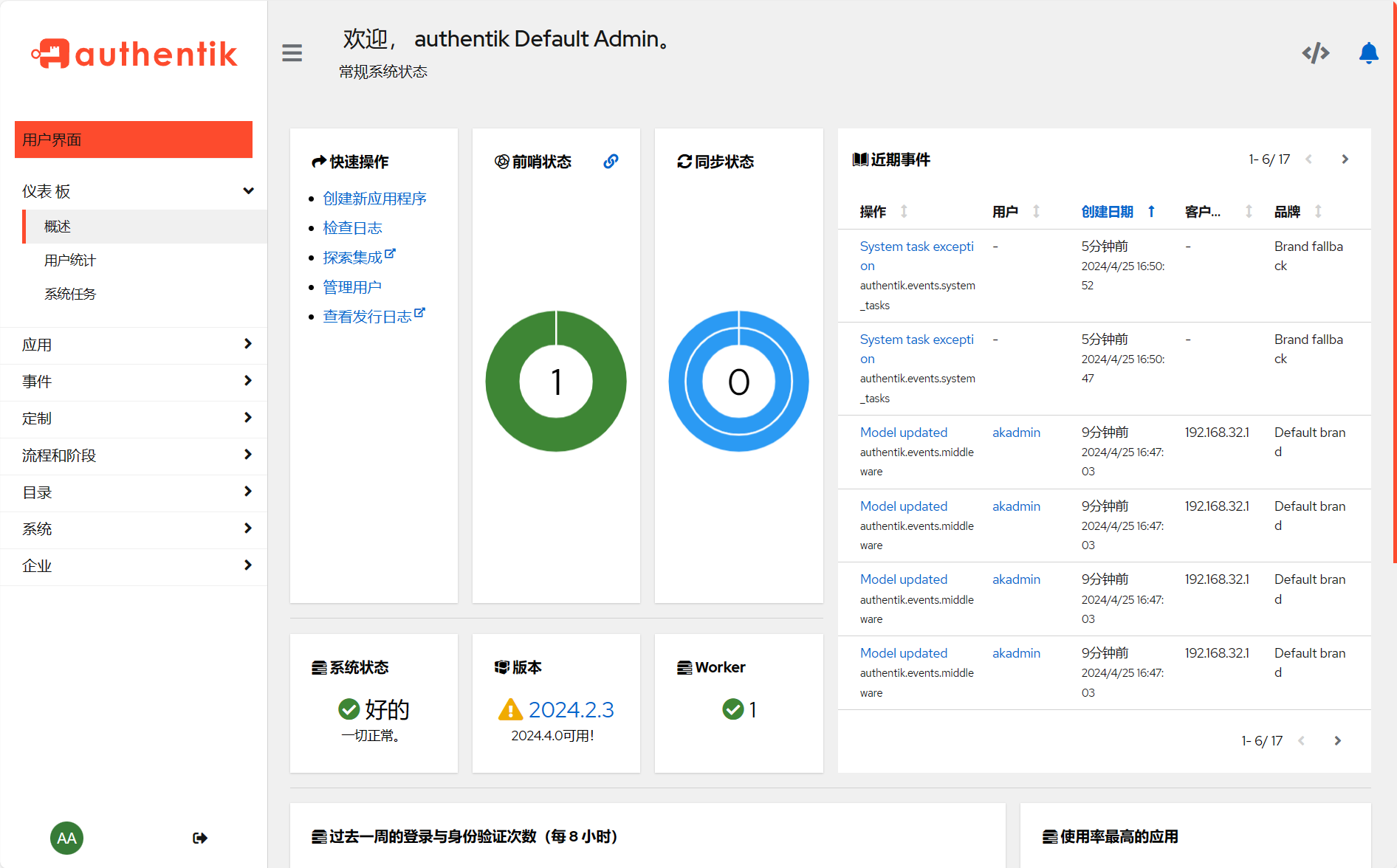Open notifications bell icon

[1368, 53]
